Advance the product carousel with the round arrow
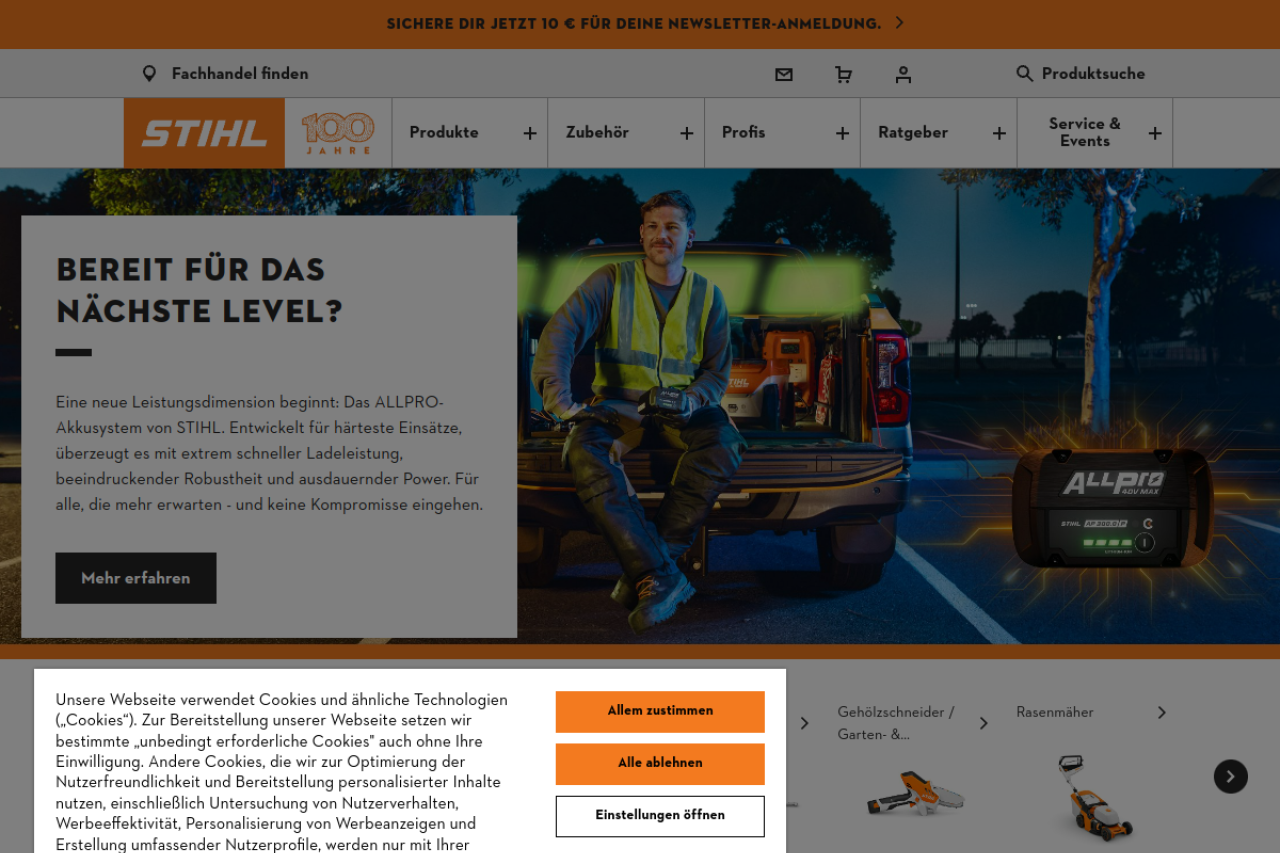 click(1231, 776)
